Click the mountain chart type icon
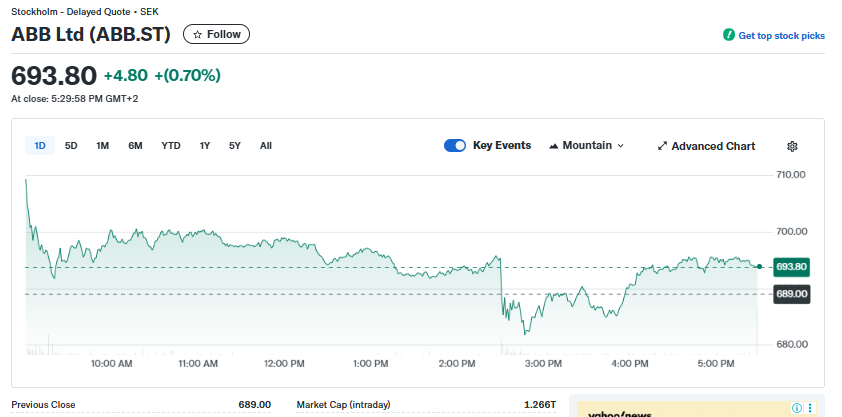The image size is (842, 417). (x=554, y=146)
